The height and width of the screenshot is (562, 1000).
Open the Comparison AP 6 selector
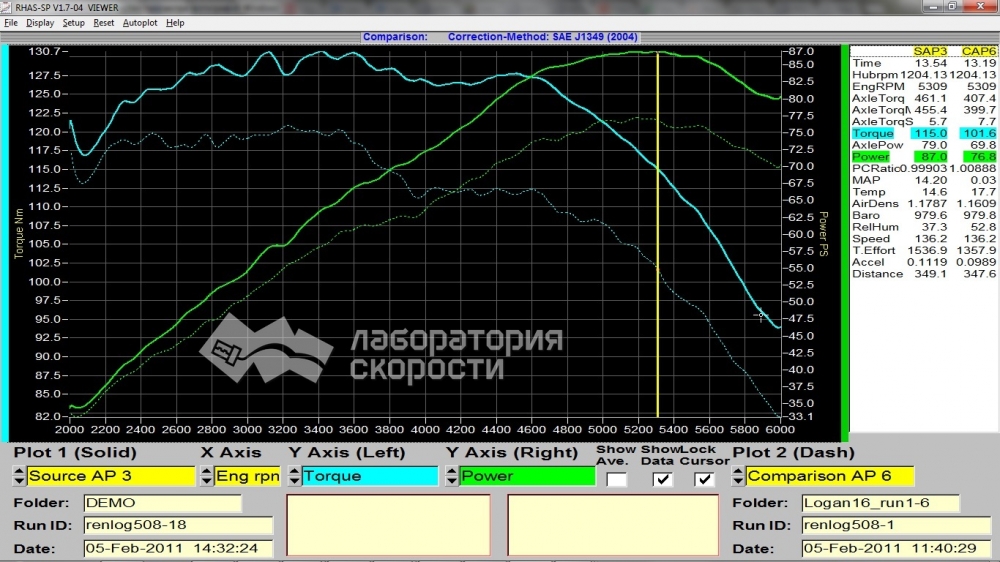[830, 476]
